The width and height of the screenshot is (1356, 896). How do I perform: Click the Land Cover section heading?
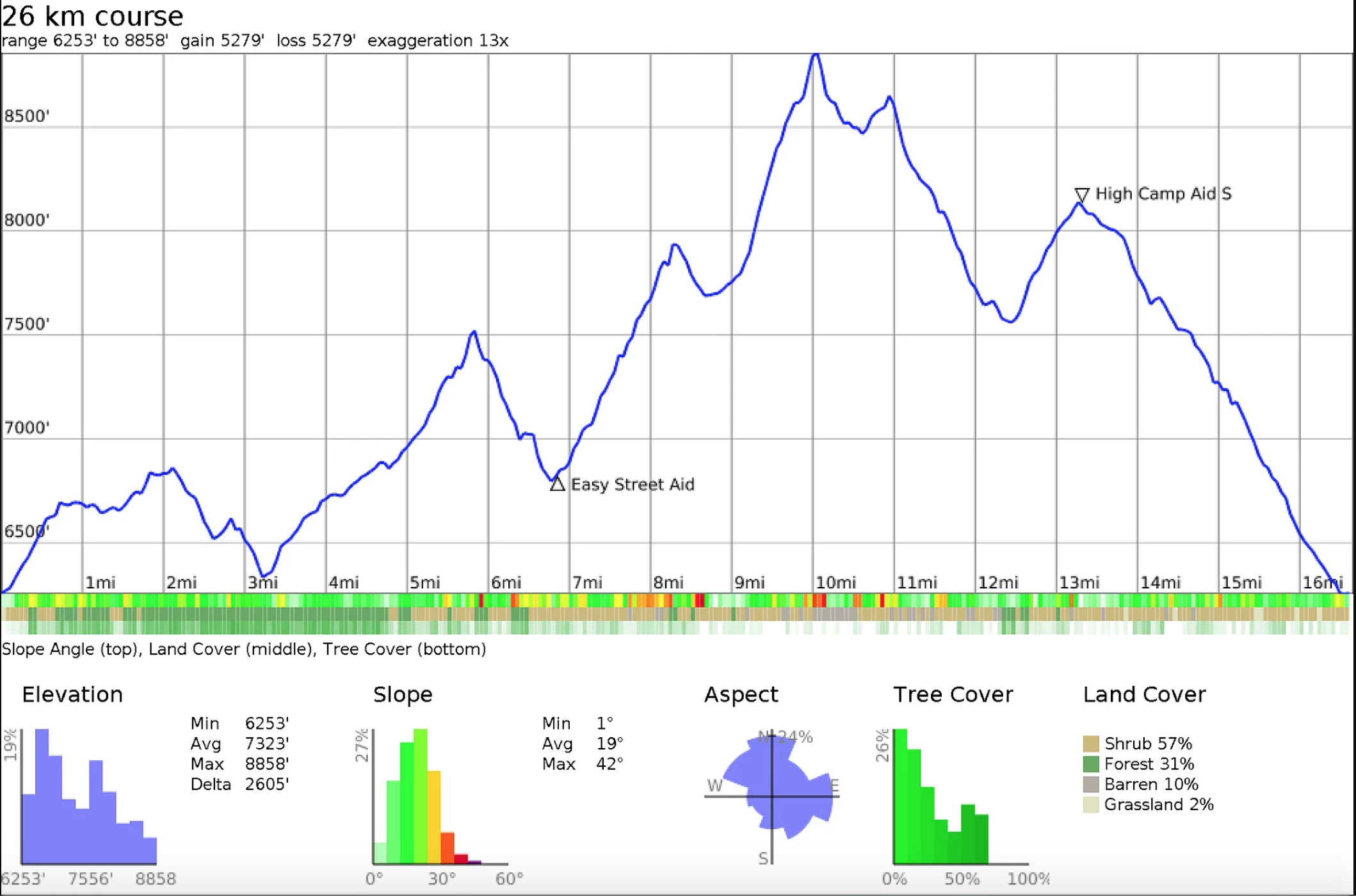point(1145,695)
